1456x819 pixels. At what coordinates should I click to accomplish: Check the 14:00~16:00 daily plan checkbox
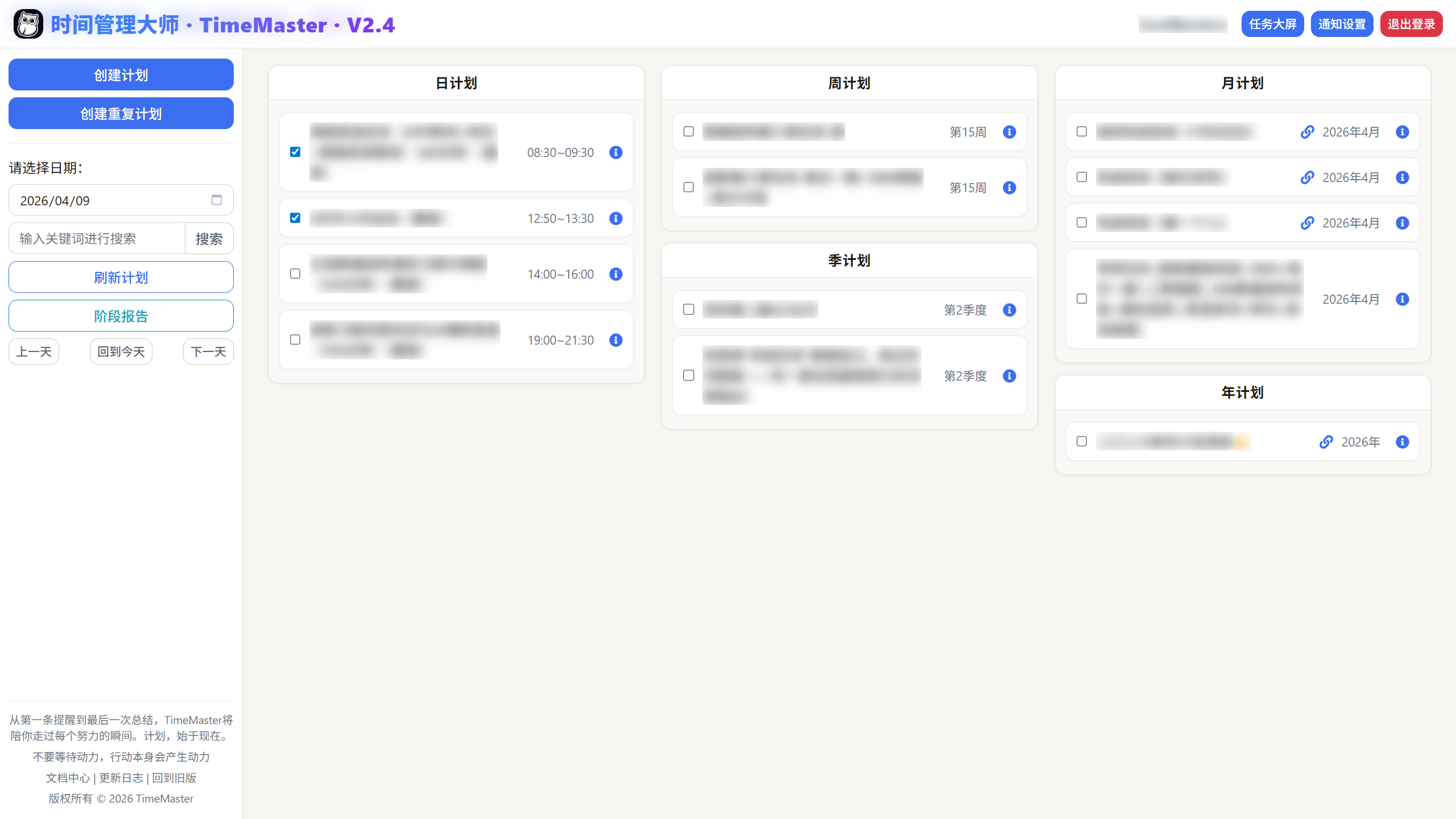(295, 274)
